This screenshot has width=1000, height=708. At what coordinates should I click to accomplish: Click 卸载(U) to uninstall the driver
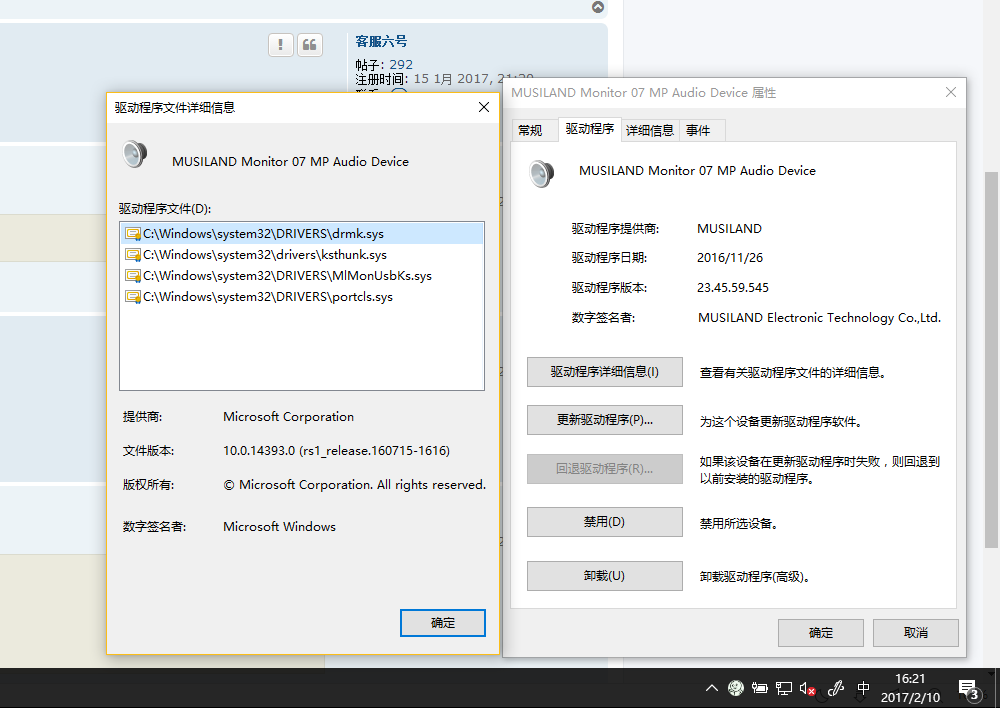(604, 575)
